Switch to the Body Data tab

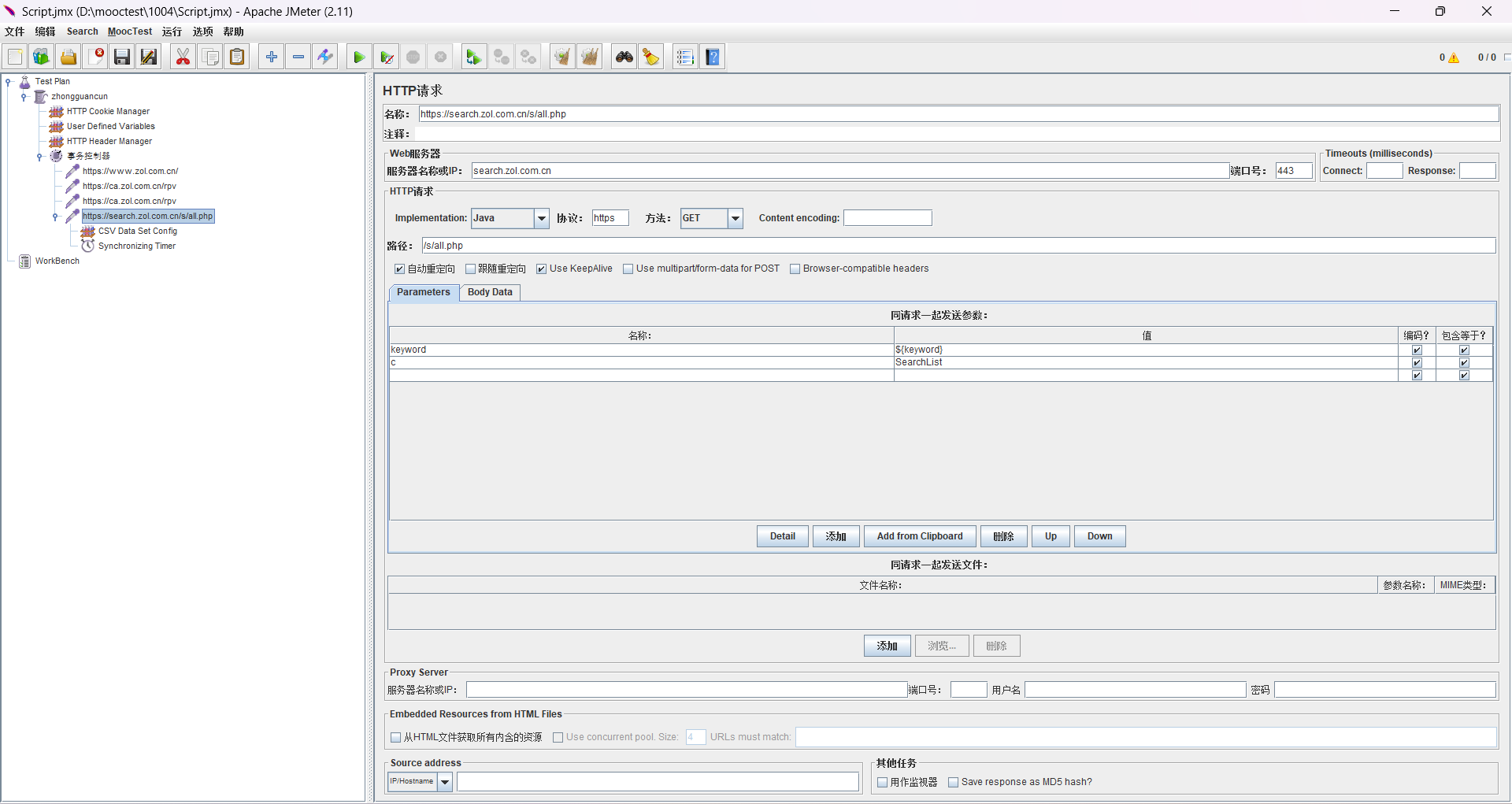tap(490, 292)
